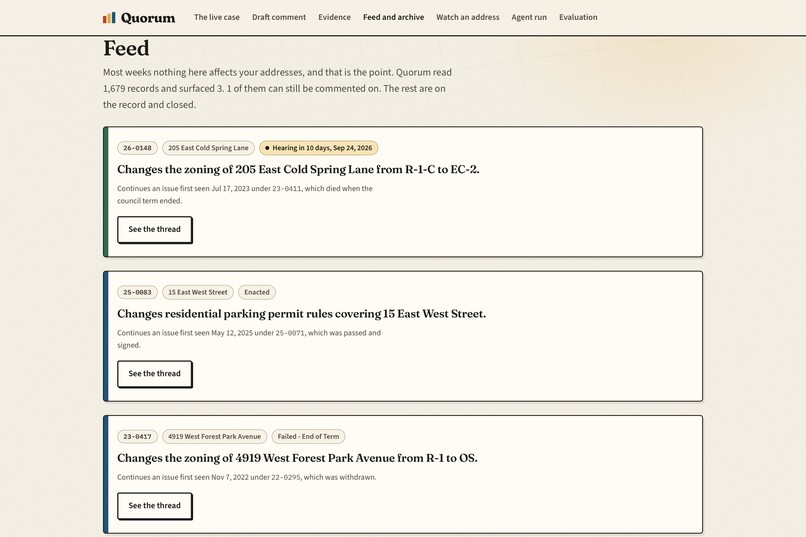Screen dimensions: 806x537
Task: Switch to the Evidence page
Action: pyautogui.click(x=334, y=17)
